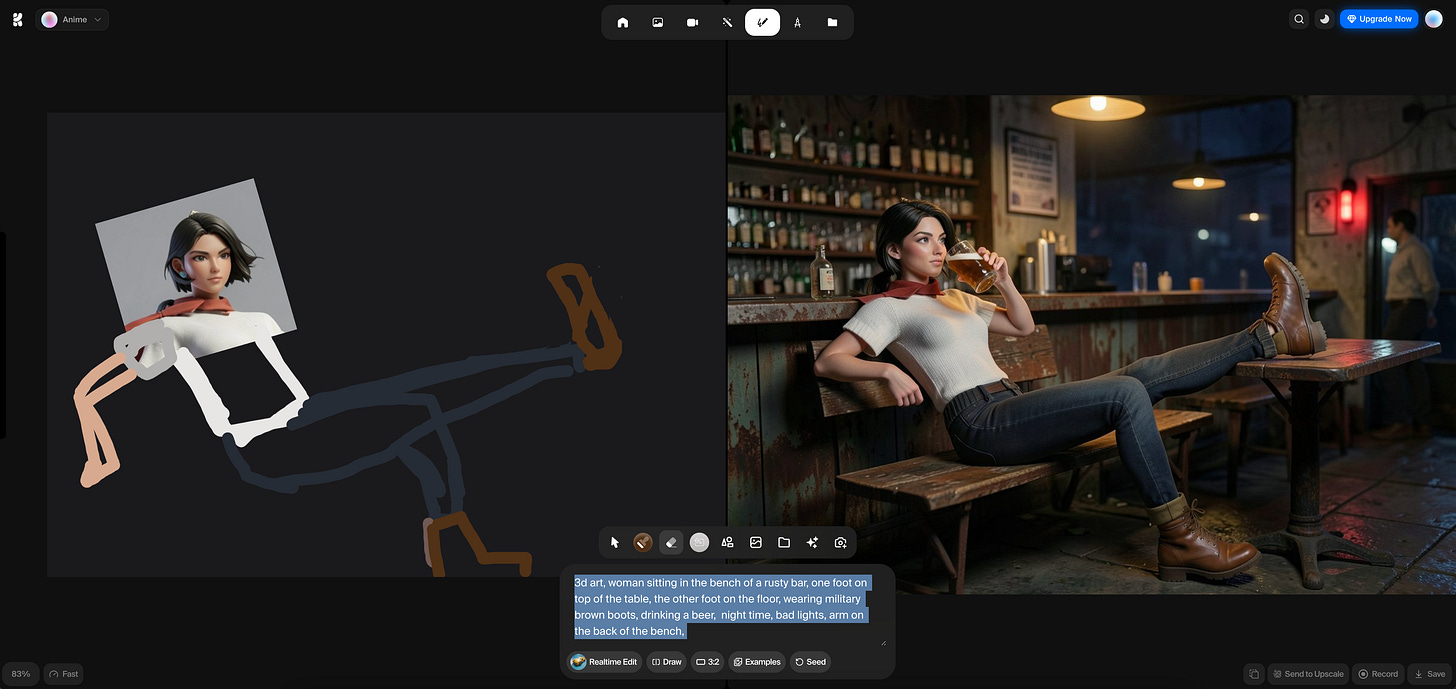The height and width of the screenshot is (689, 1456).
Task: Open the Realtime Edit model selector
Action: tap(604, 662)
